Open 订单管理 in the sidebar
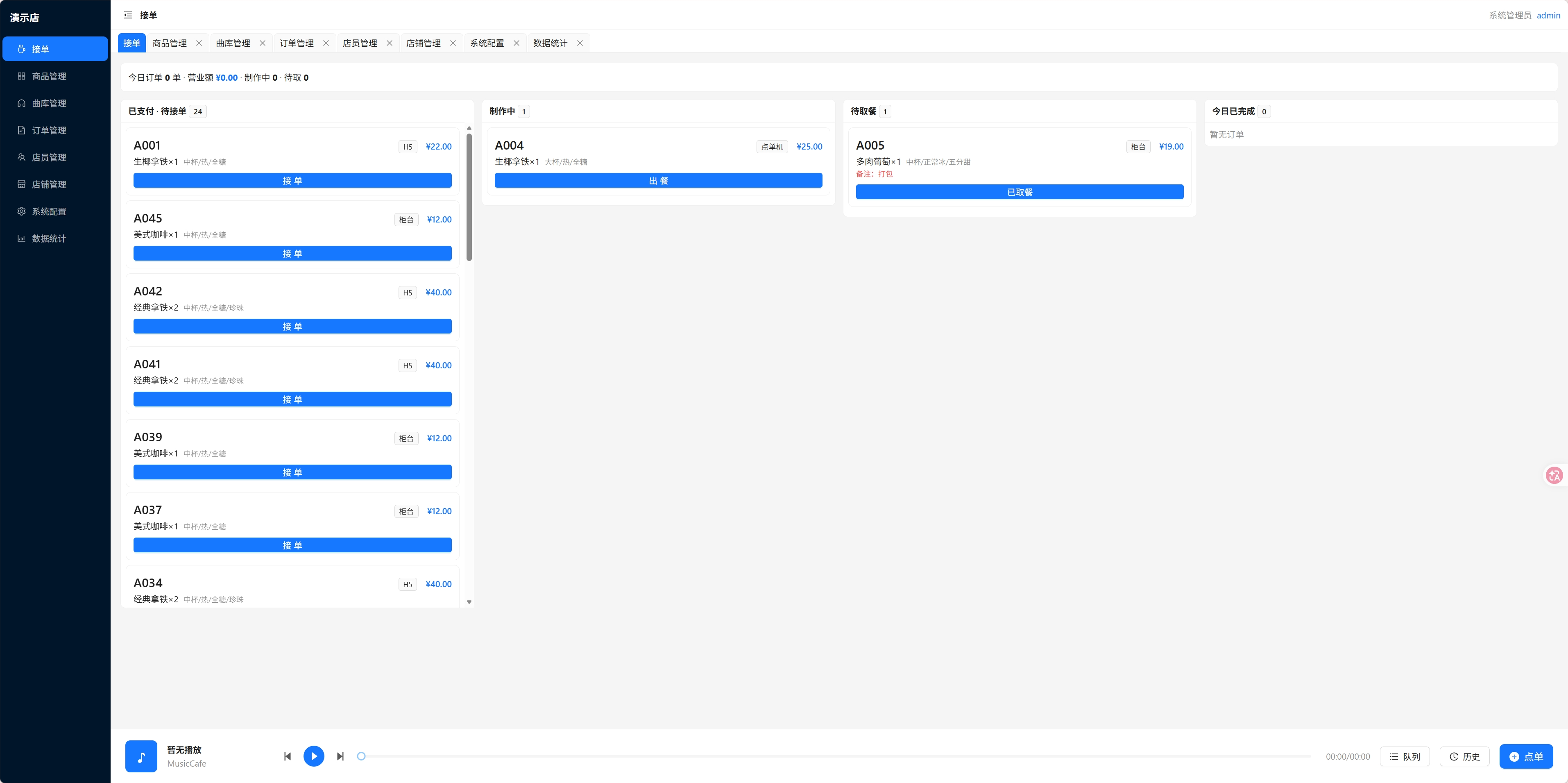The width and height of the screenshot is (1568, 783). click(x=55, y=130)
